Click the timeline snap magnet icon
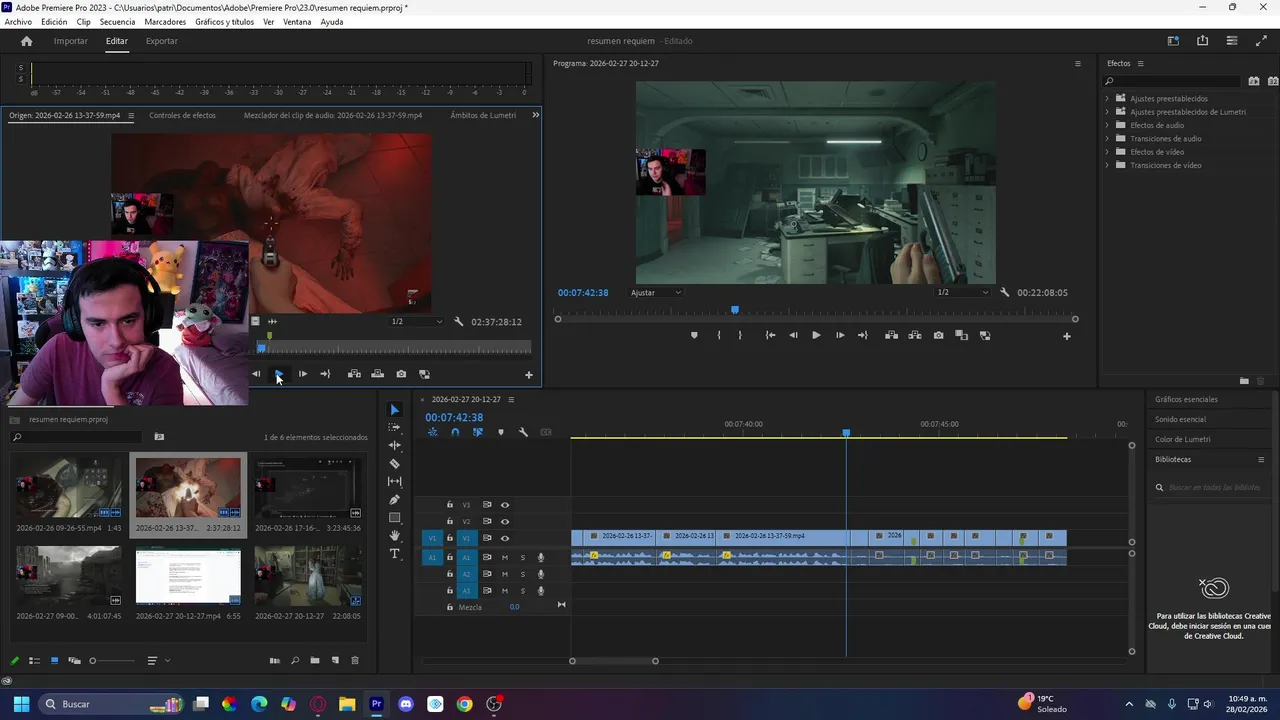 tap(455, 433)
